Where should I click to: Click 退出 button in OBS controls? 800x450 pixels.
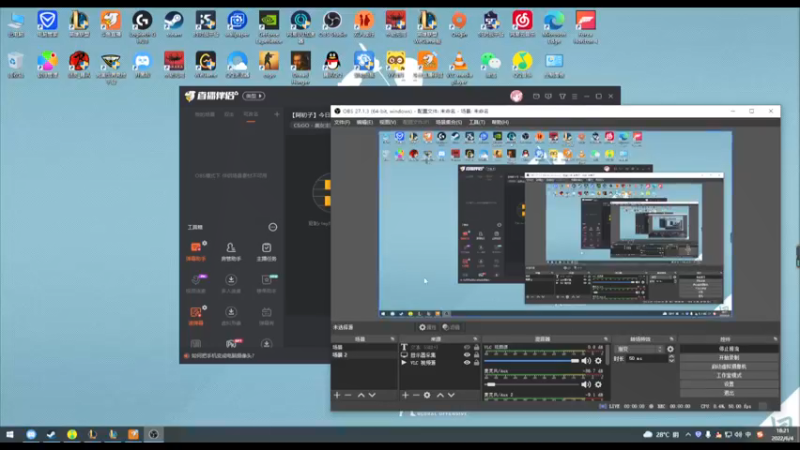coord(729,393)
